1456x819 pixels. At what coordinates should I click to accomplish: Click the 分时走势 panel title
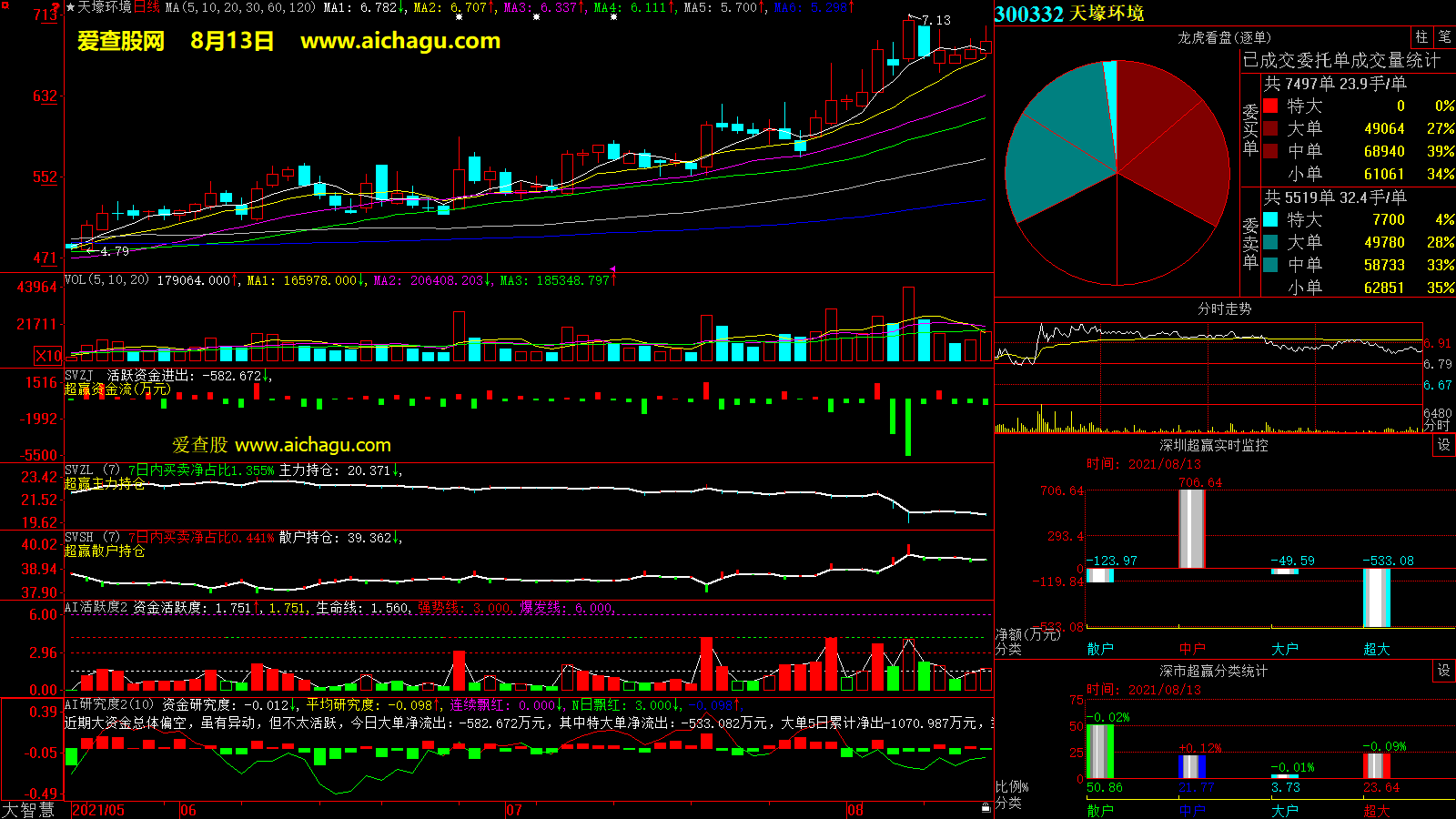pyautogui.click(x=1224, y=308)
